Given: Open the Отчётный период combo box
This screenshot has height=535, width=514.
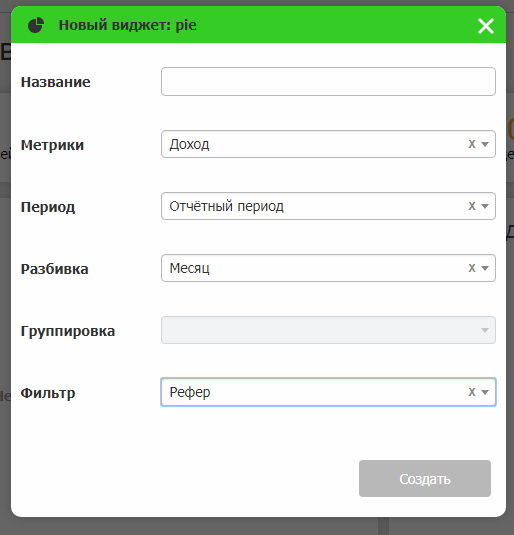Looking at the screenshot, I should point(328,206).
